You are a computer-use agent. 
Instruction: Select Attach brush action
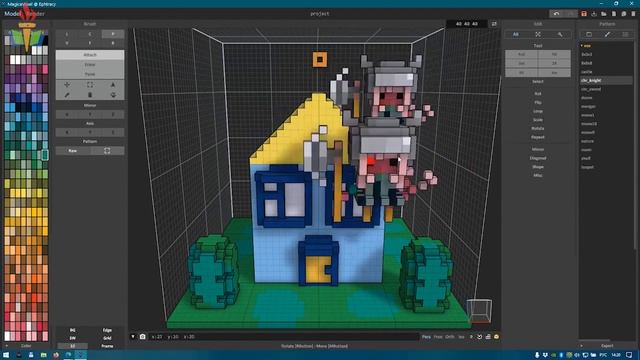pyautogui.click(x=90, y=55)
